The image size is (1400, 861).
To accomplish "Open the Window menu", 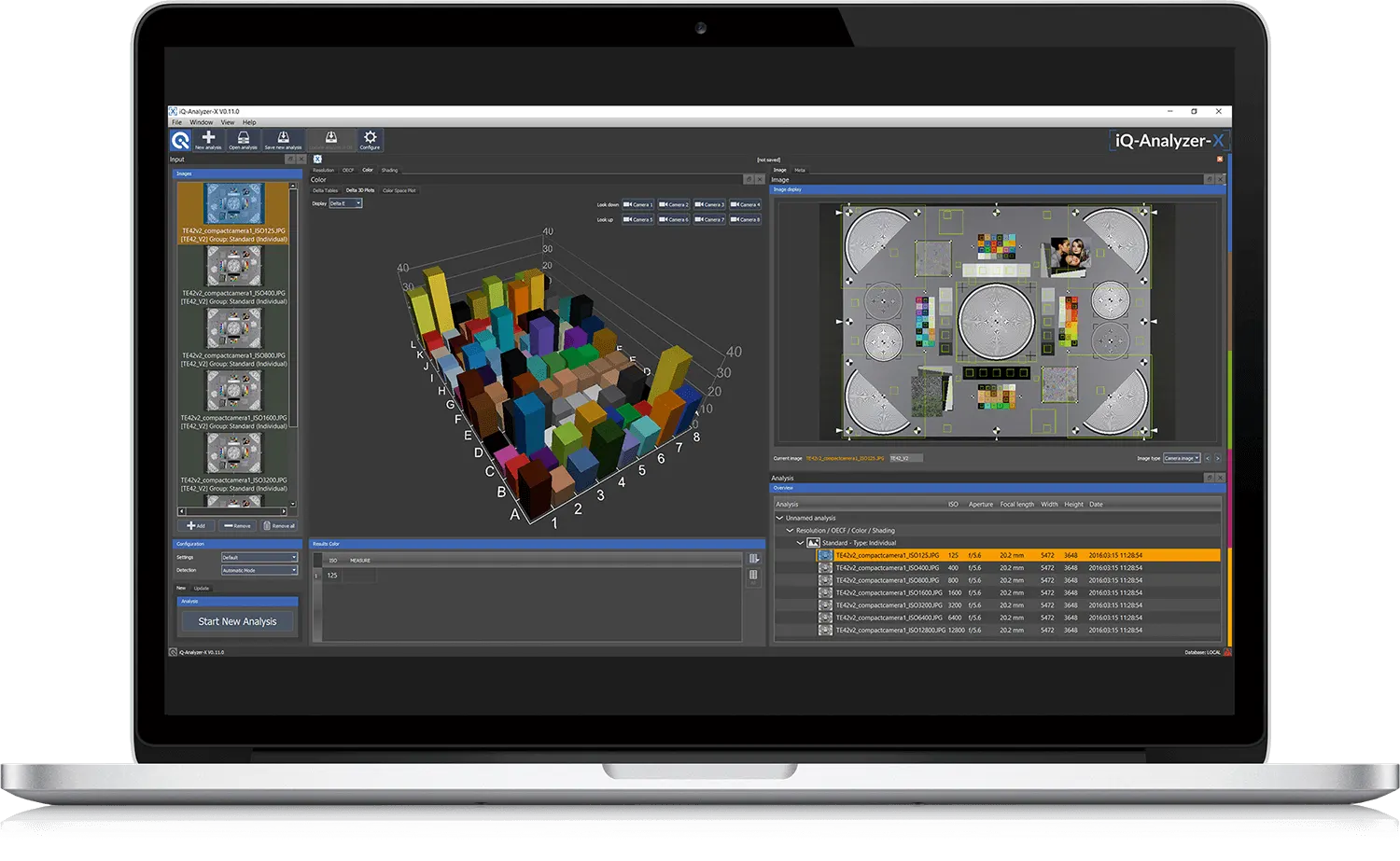I will pyautogui.click(x=202, y=122).
